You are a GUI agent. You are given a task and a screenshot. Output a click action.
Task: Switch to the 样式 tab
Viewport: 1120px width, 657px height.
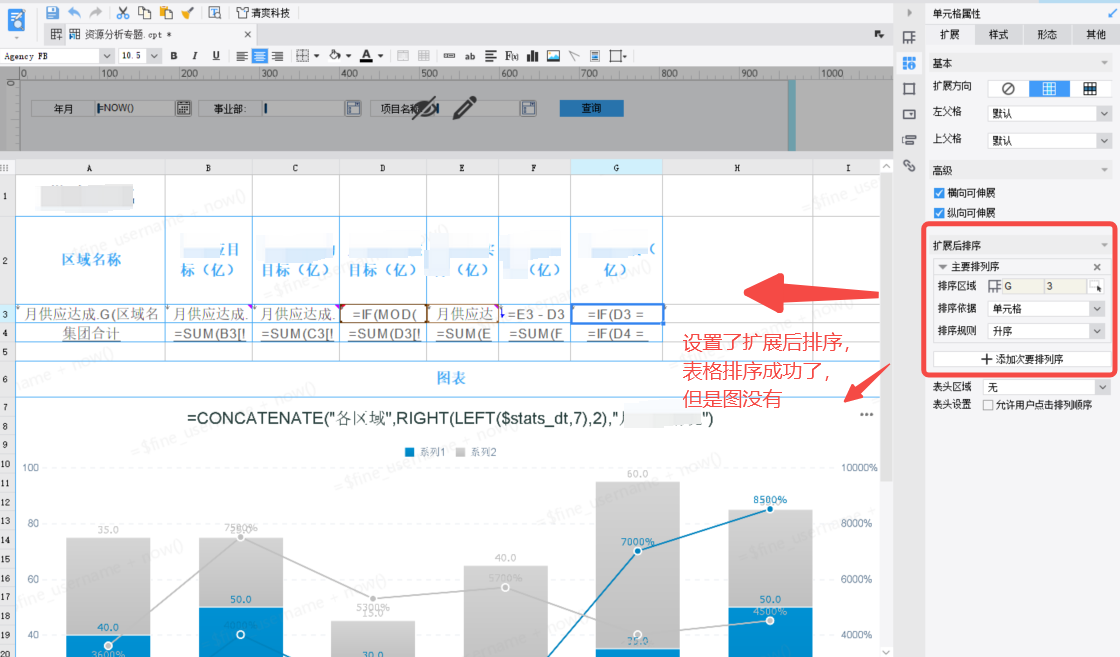[998, 34]
